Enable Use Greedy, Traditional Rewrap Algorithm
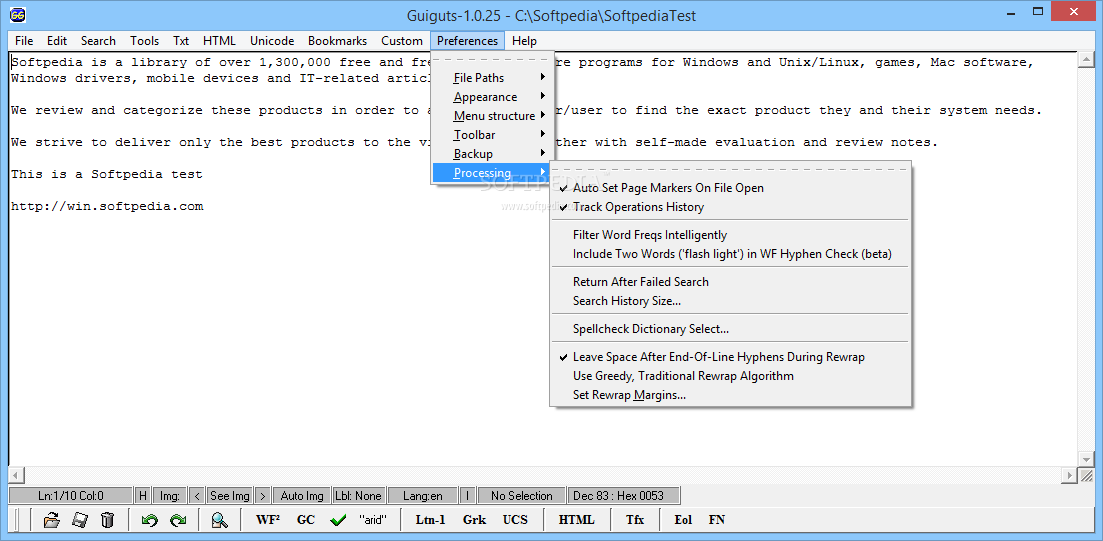This screenshot has width=1103, height=541. (730, 376)
